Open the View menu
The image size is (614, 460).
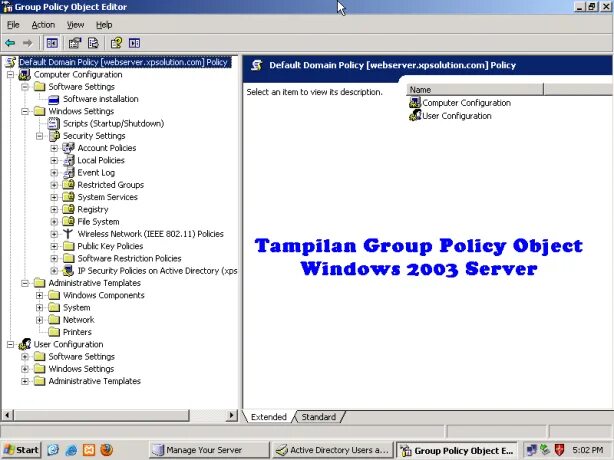[75, 25]
